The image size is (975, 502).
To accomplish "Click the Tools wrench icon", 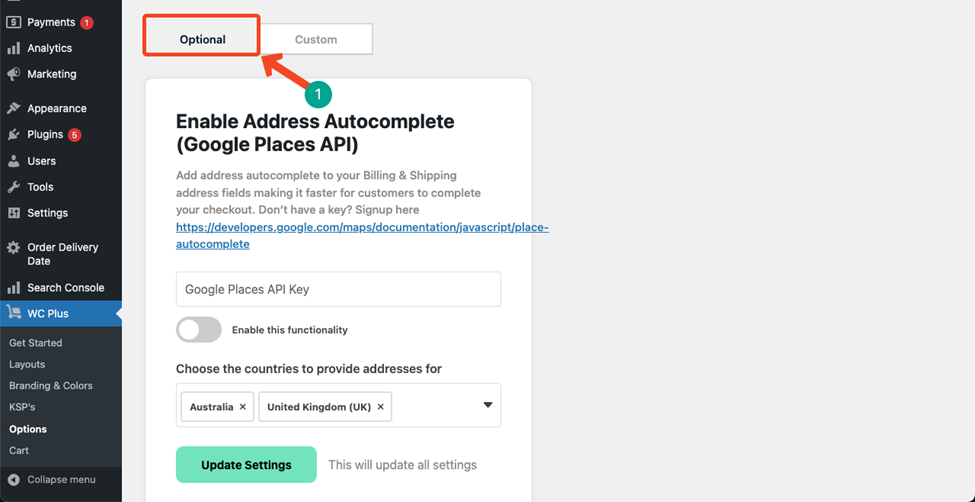I will [x=14, y=187].
